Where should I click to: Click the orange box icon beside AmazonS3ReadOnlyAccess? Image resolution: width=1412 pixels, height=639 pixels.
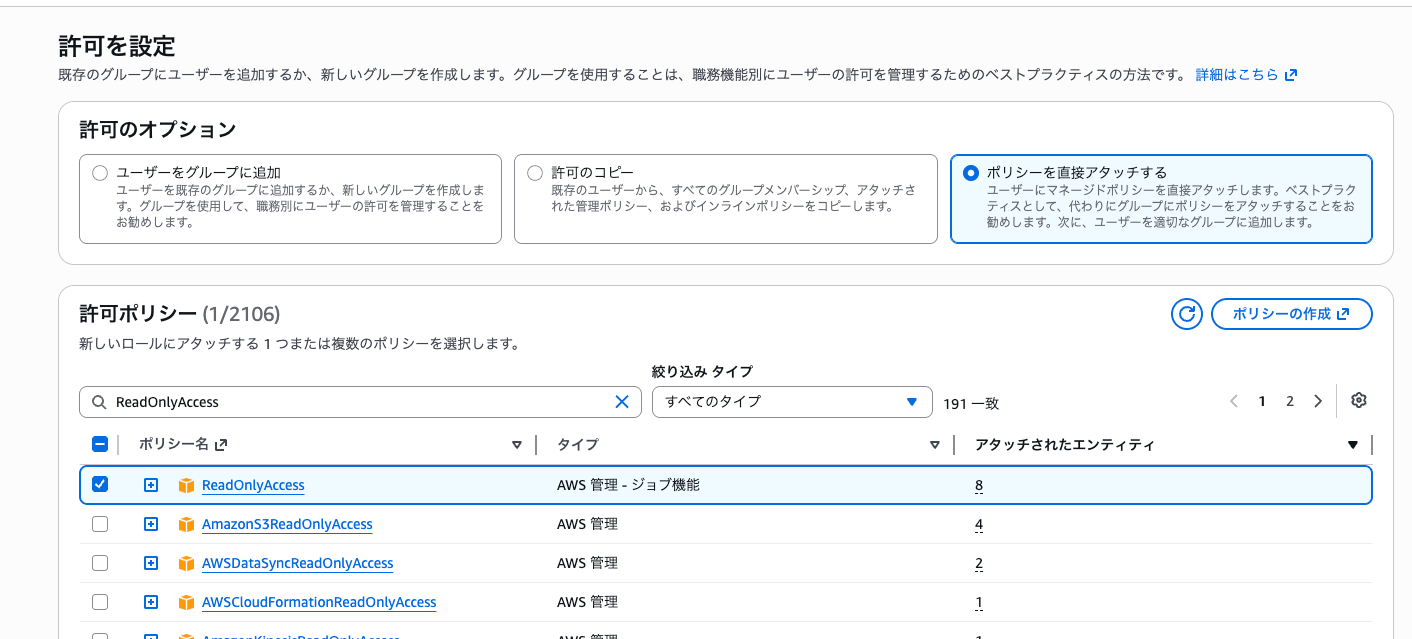pos(186,524)
